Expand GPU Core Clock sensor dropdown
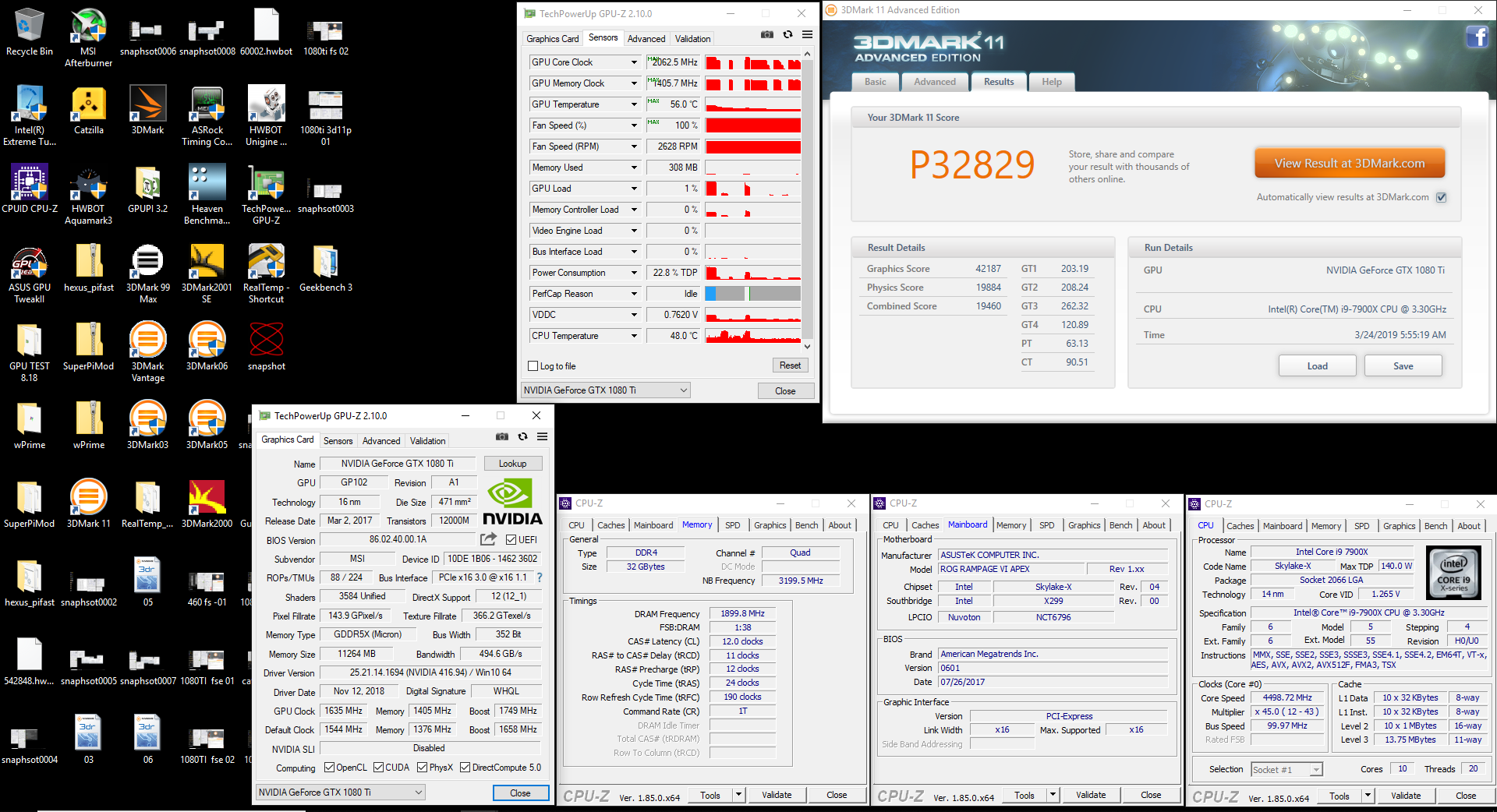 [634, 62]
